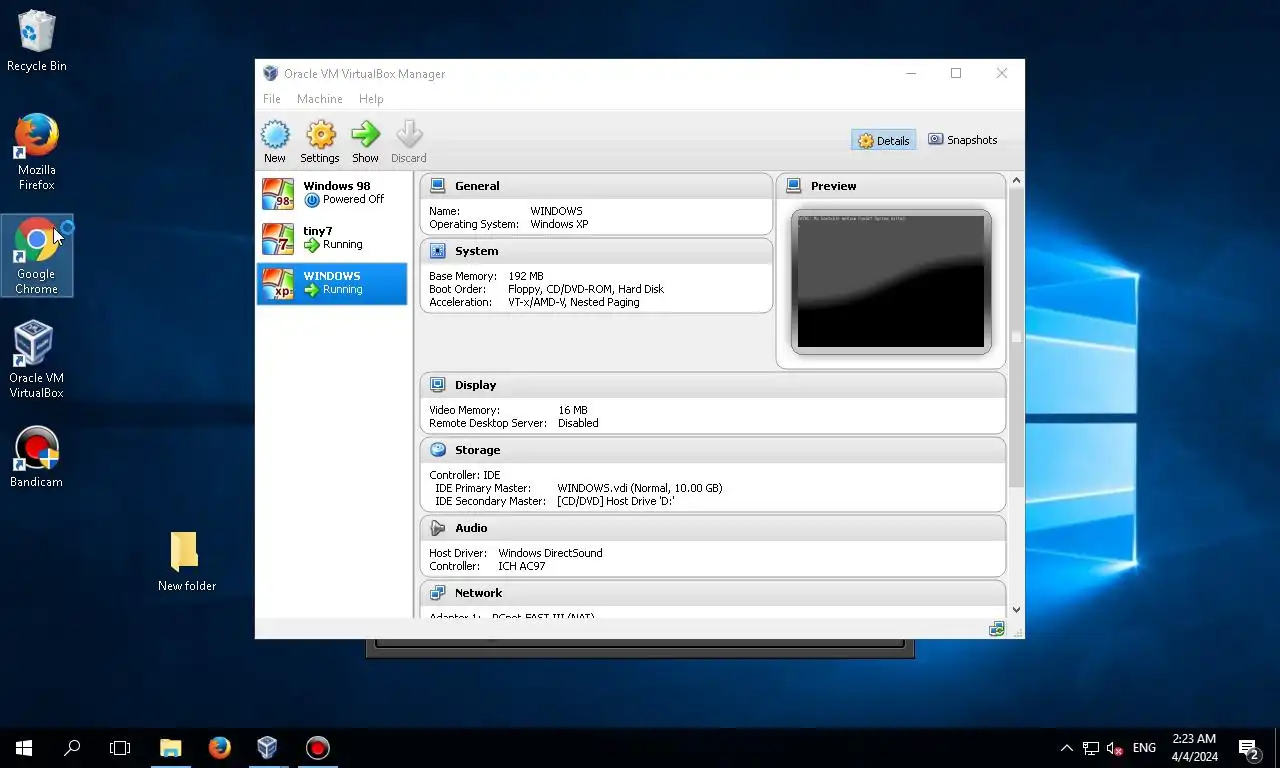Click the Display section header
Screen dimensions: 1280x768
[x=713, y=385]
